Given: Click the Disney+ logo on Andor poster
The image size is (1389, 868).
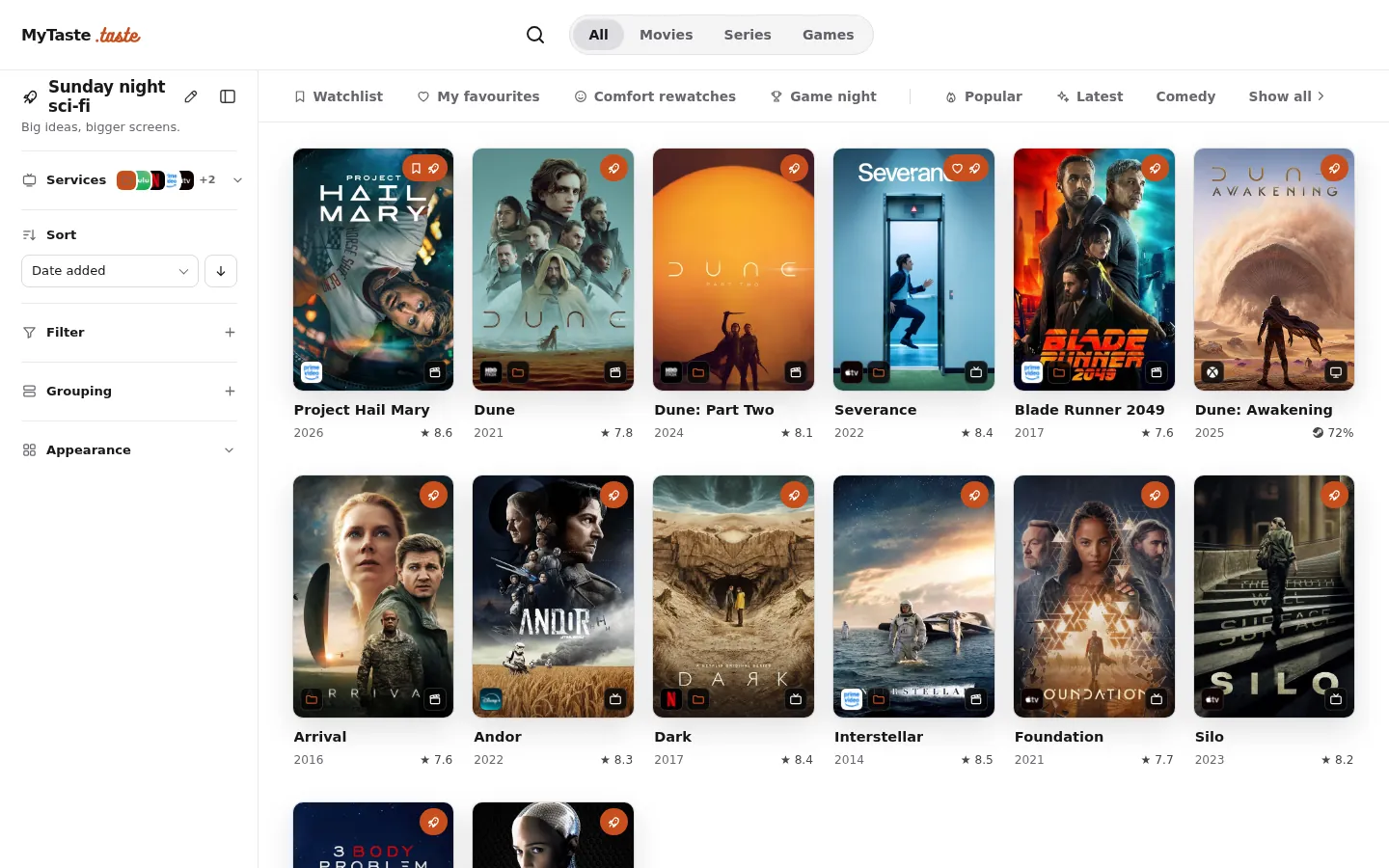Looking at the screenshot, I should (491, 699).
